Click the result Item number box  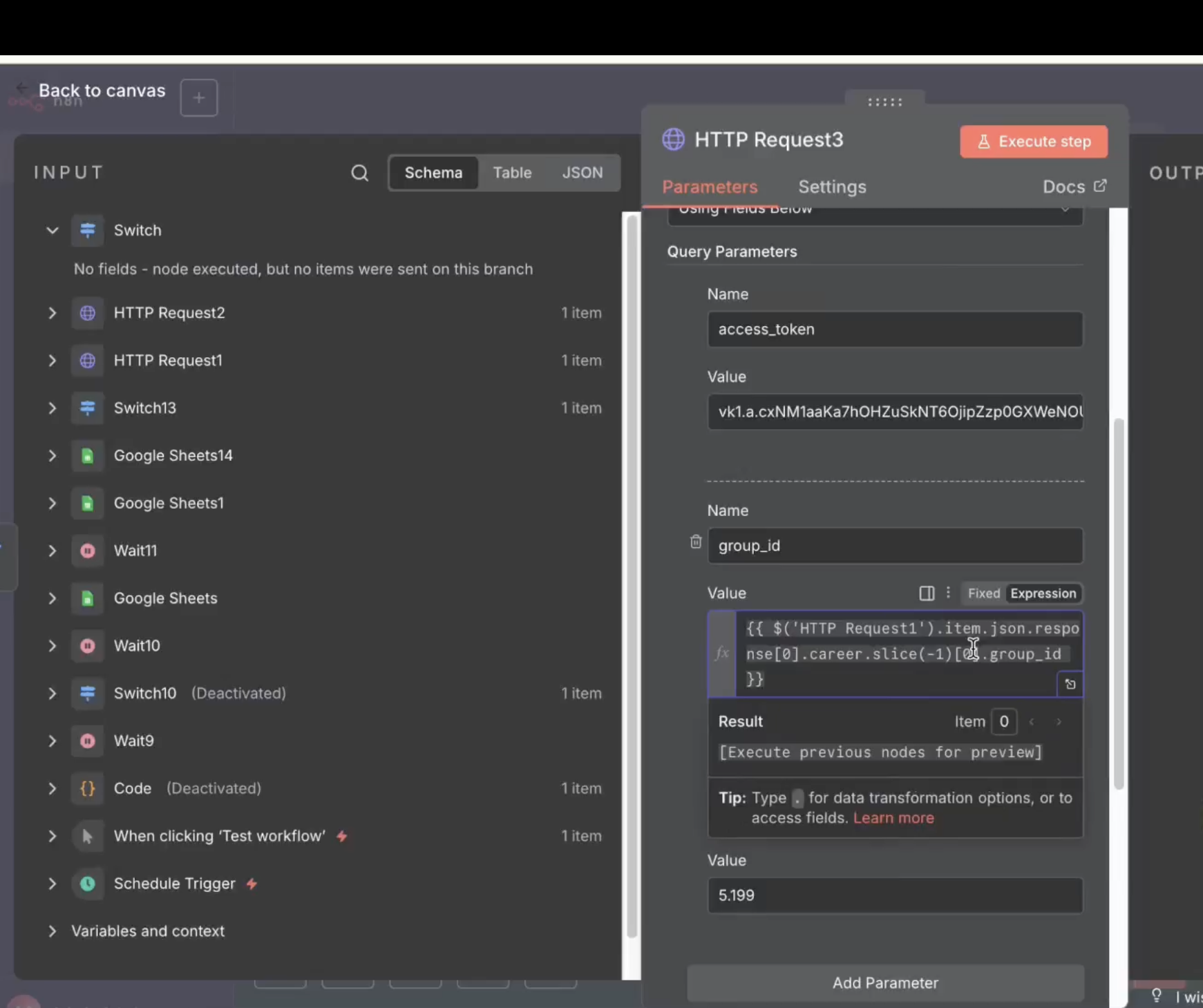tap(1004, 722)
